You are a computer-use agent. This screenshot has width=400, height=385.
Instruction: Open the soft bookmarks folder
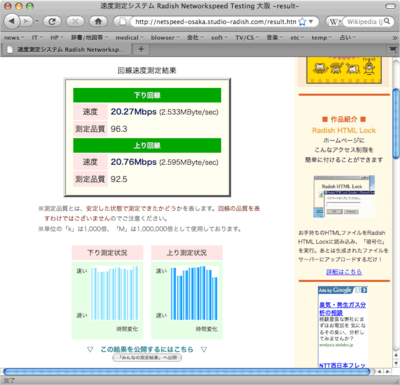219,38
